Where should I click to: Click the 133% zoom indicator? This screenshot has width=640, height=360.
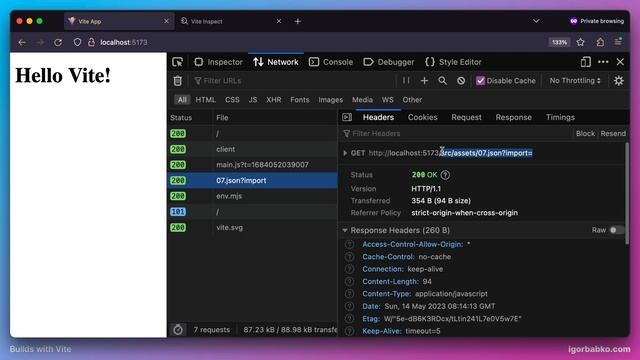pos(559,42)
